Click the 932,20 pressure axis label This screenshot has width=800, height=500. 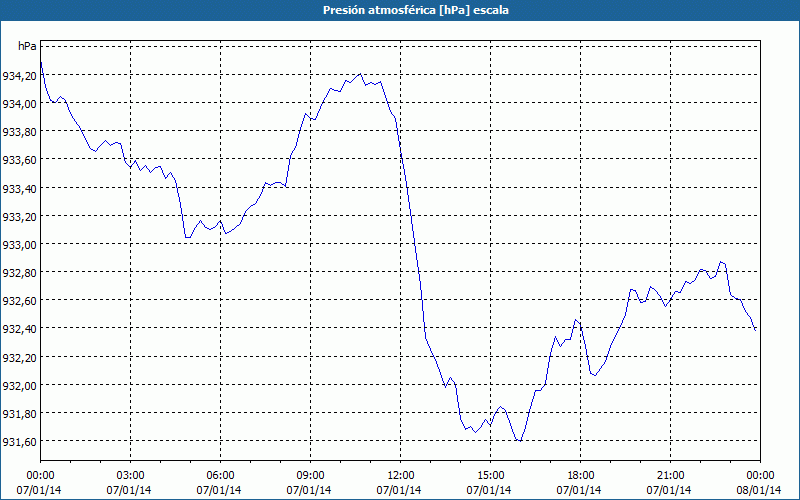point(19,357)
